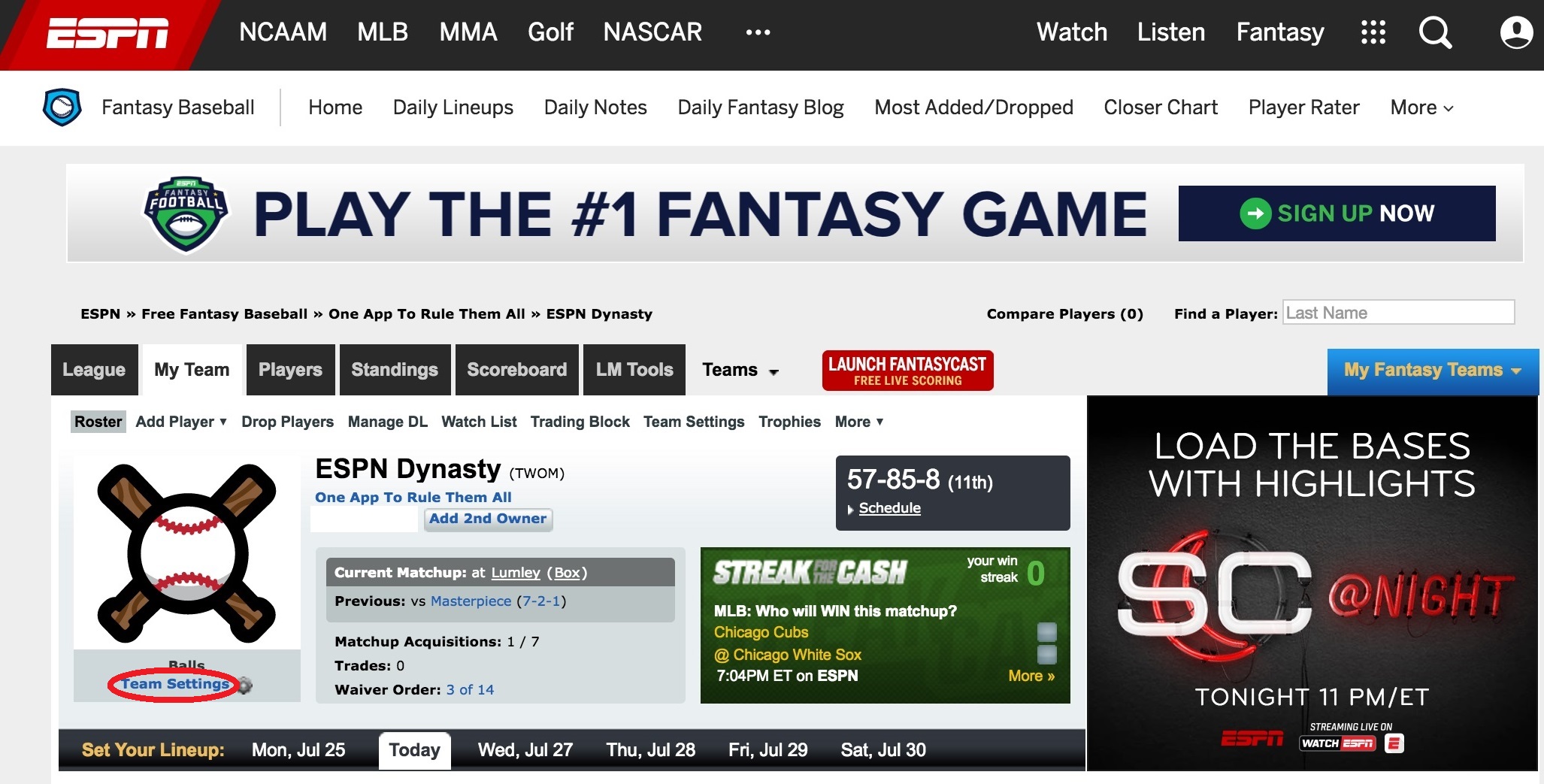Open Trading Block in roster submenu

[580, 422]
